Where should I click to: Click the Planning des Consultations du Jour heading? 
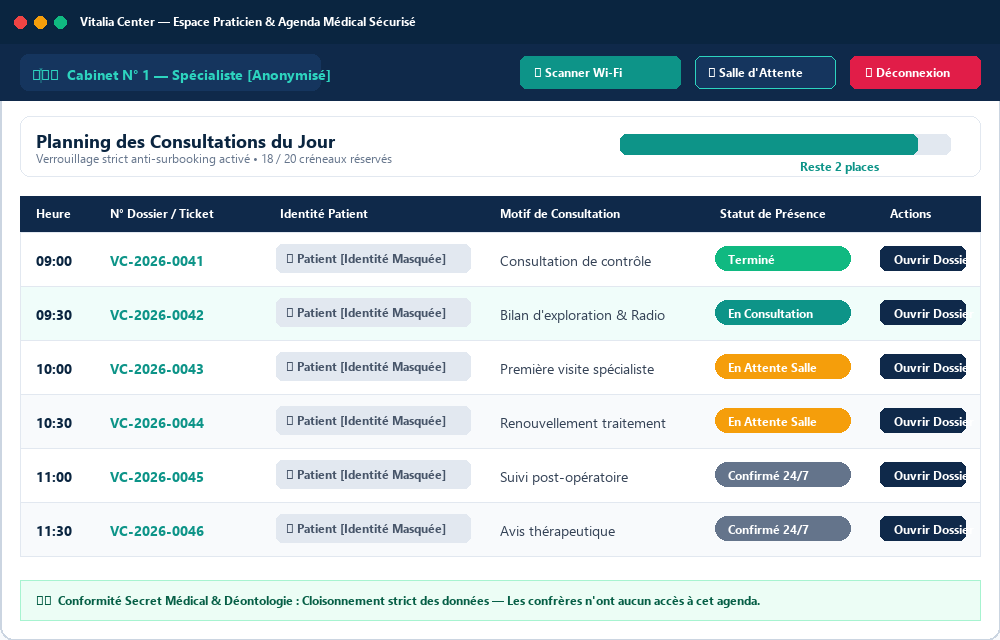185,142
